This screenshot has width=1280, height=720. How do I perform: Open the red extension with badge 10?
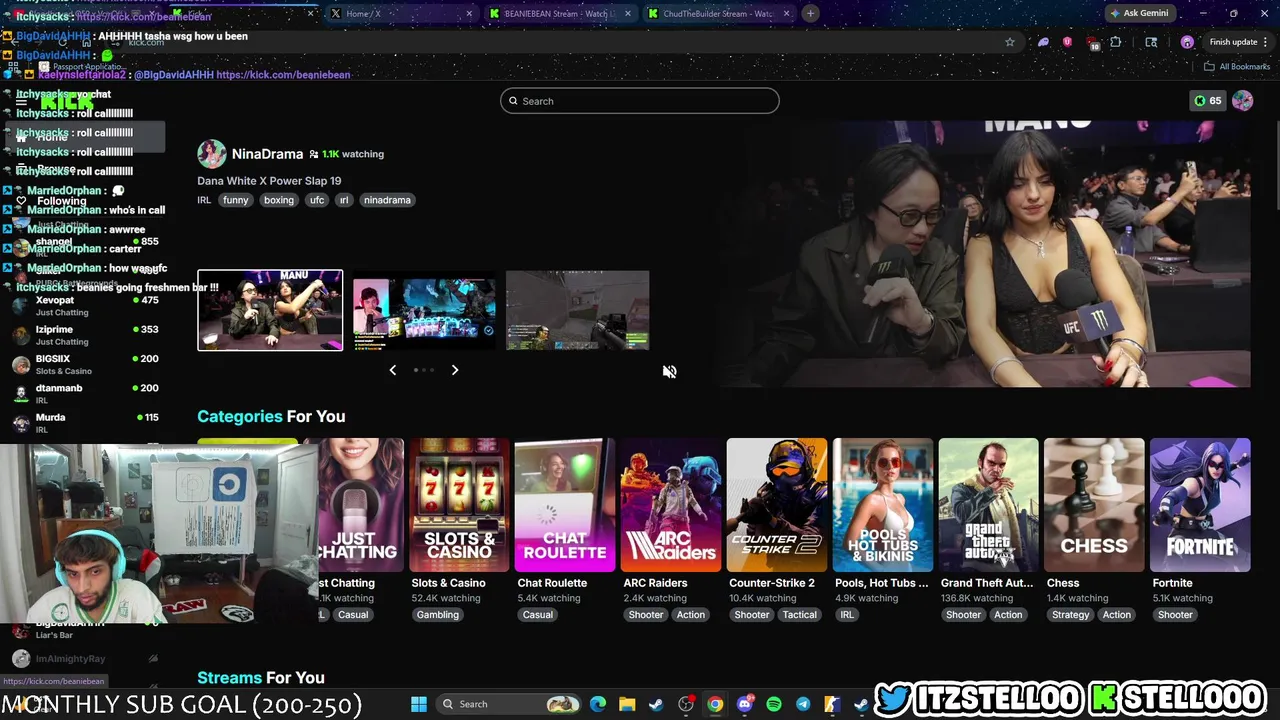coord(1092,43)
